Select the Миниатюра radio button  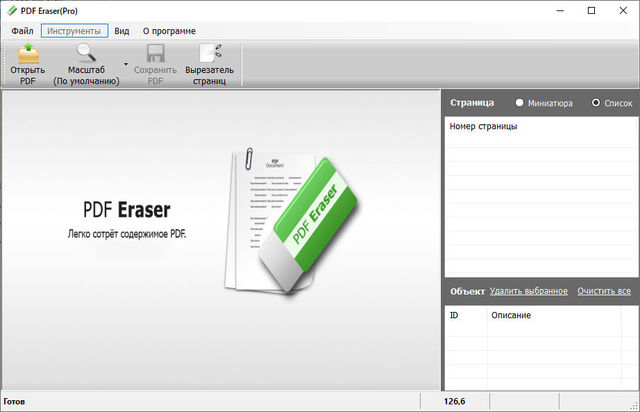pos(519,102)
